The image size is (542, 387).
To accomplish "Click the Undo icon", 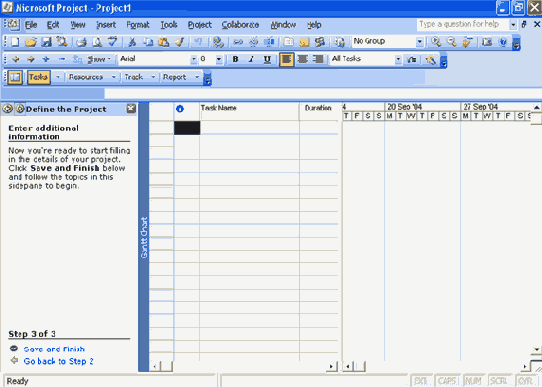I will 198,42.
